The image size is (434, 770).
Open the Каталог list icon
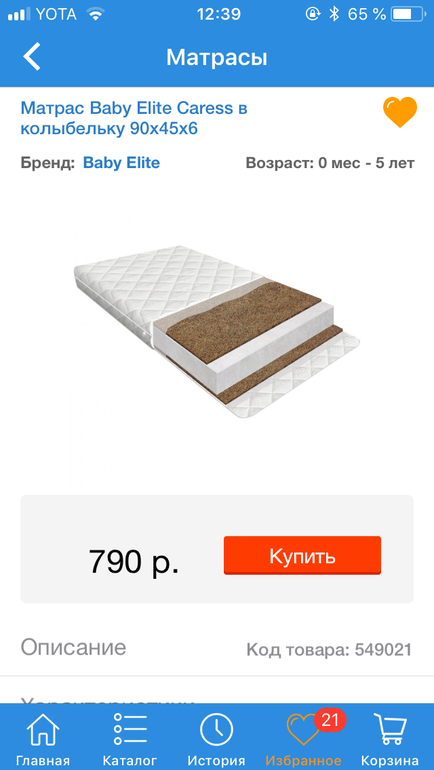[130, 730]
